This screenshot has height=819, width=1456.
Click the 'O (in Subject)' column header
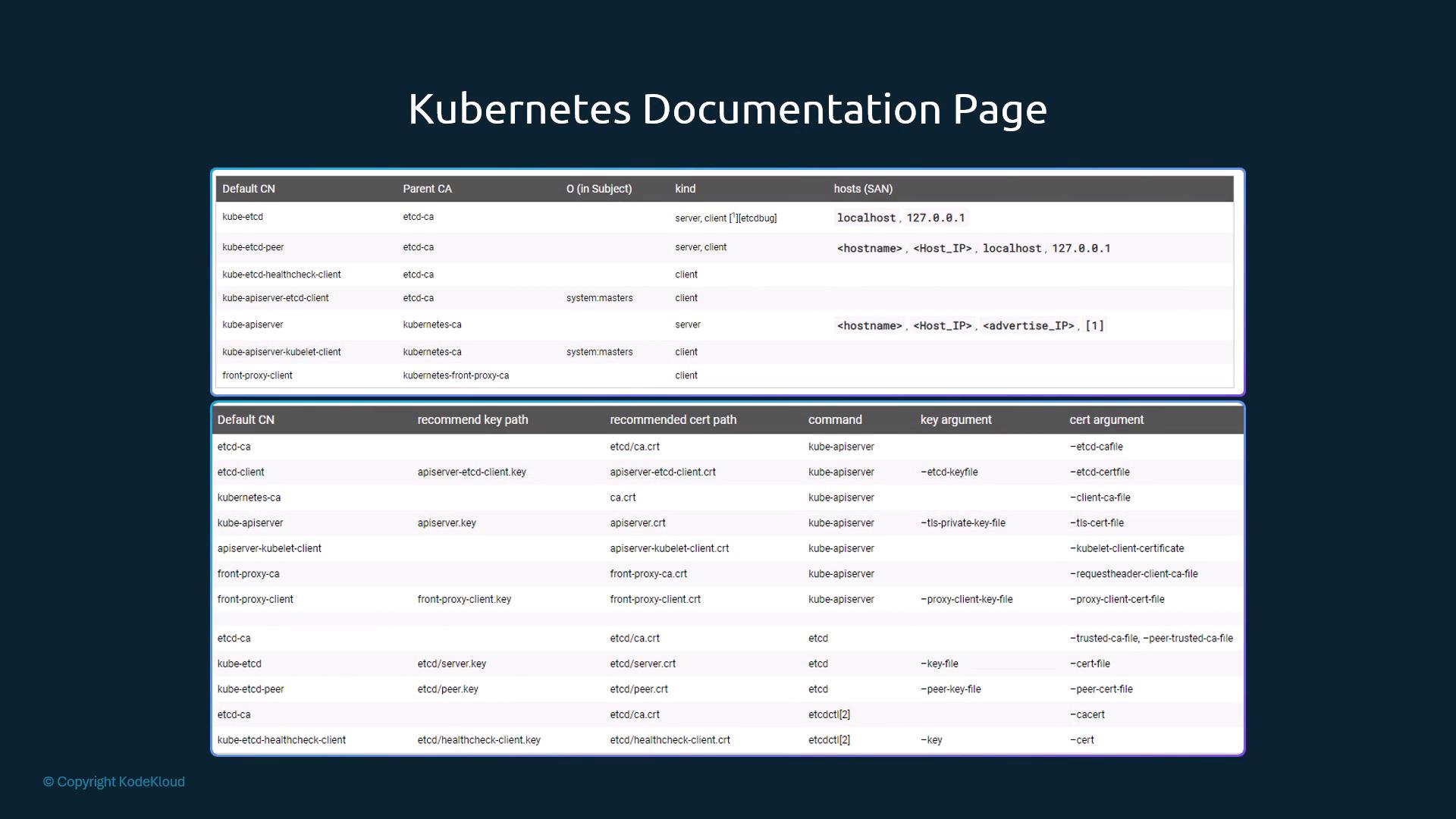point(599,189)
